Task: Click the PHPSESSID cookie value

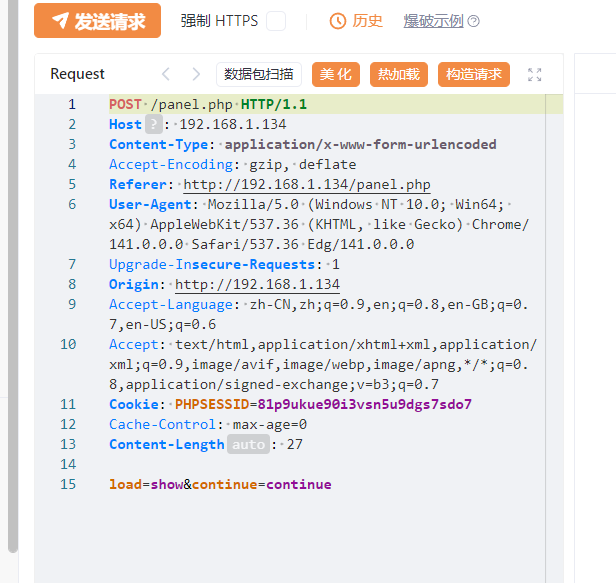Action: pyautogui.click(x=365, y=404)
